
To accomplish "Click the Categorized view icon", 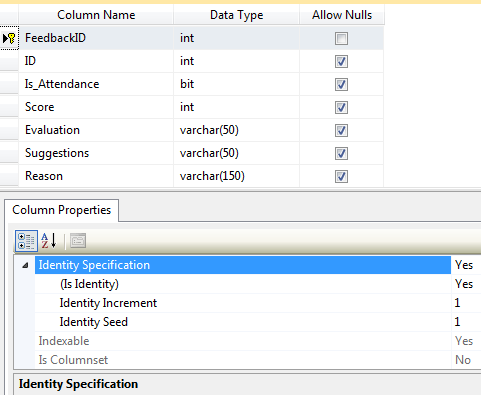I will [x=26, y=241].
